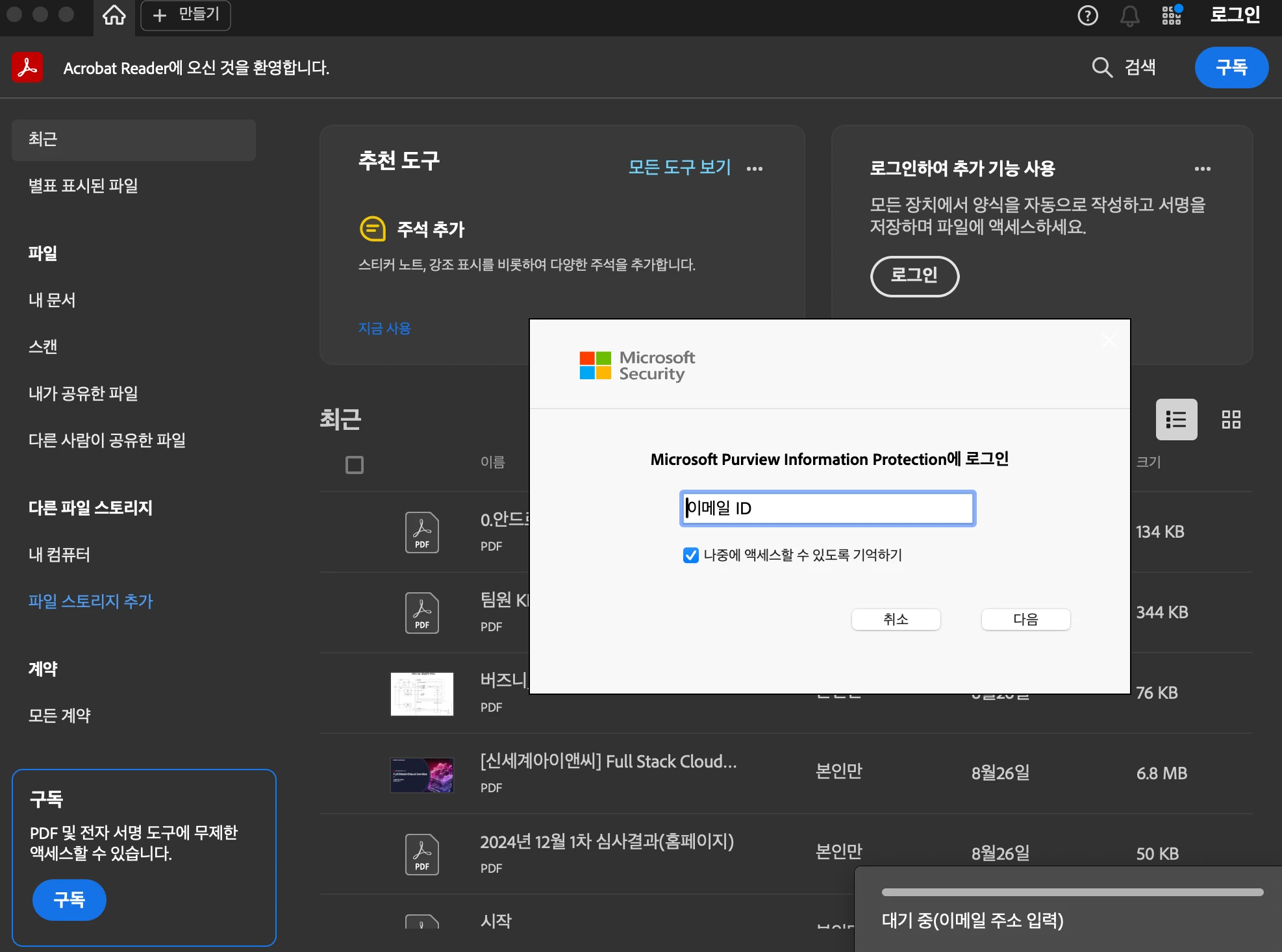This screenshot has height=952, width=1282.
Task: Click the 주석 추가 comment tool icon
Action: pyautogui.click(x=373, y=229)
